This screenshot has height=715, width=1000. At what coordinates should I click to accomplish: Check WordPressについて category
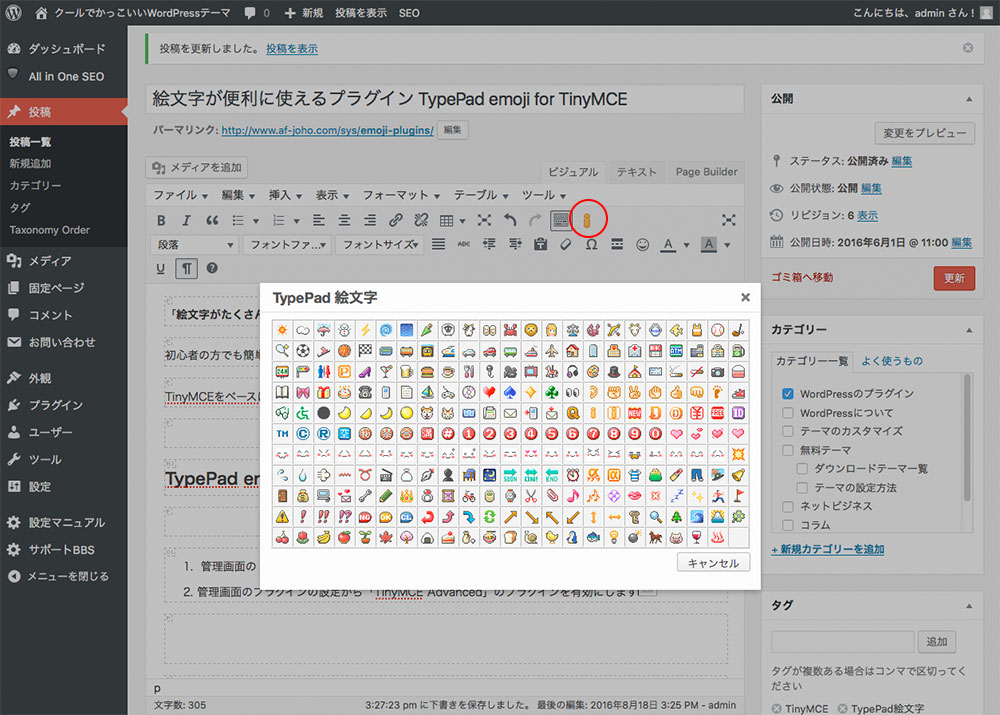(x=788, y=413)
